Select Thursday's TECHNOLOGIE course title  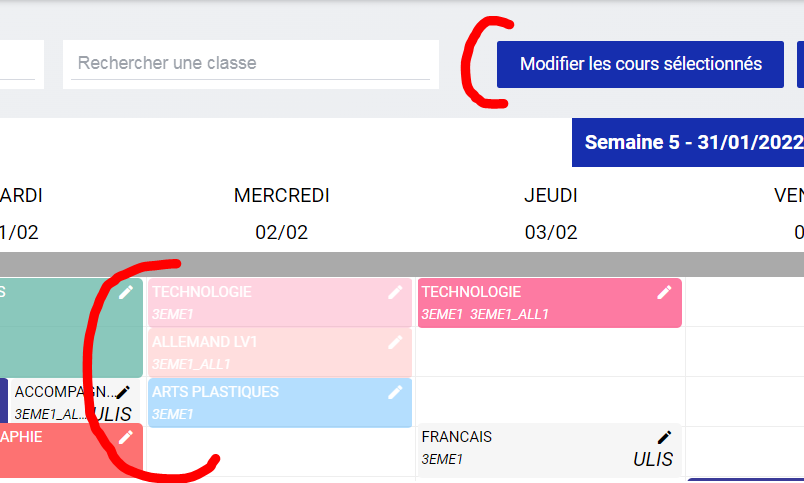(471, 292)
